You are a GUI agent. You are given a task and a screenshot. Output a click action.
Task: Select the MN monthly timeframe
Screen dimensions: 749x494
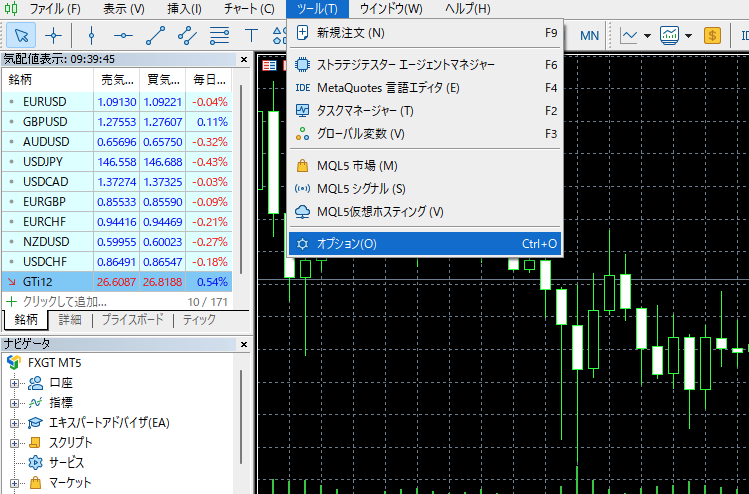coord(590,36)
